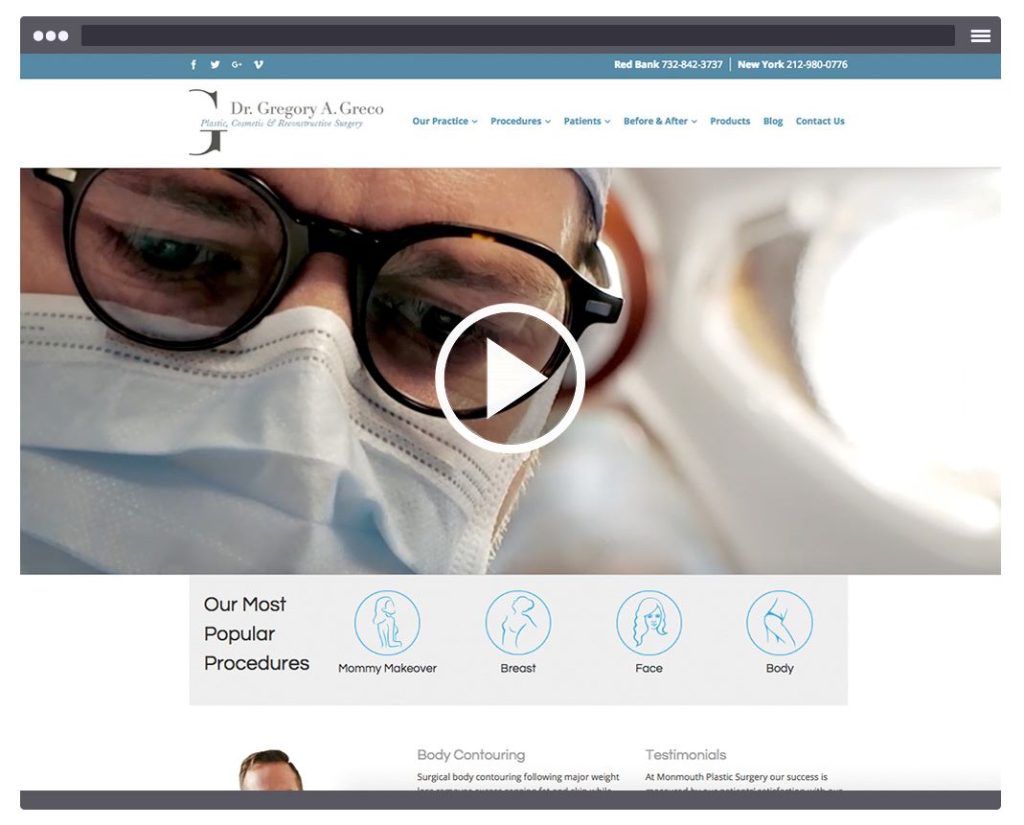Viewport: 1024px width, 825px height.
Task: Open the Vimeo social icon
Action: point(259,65)
